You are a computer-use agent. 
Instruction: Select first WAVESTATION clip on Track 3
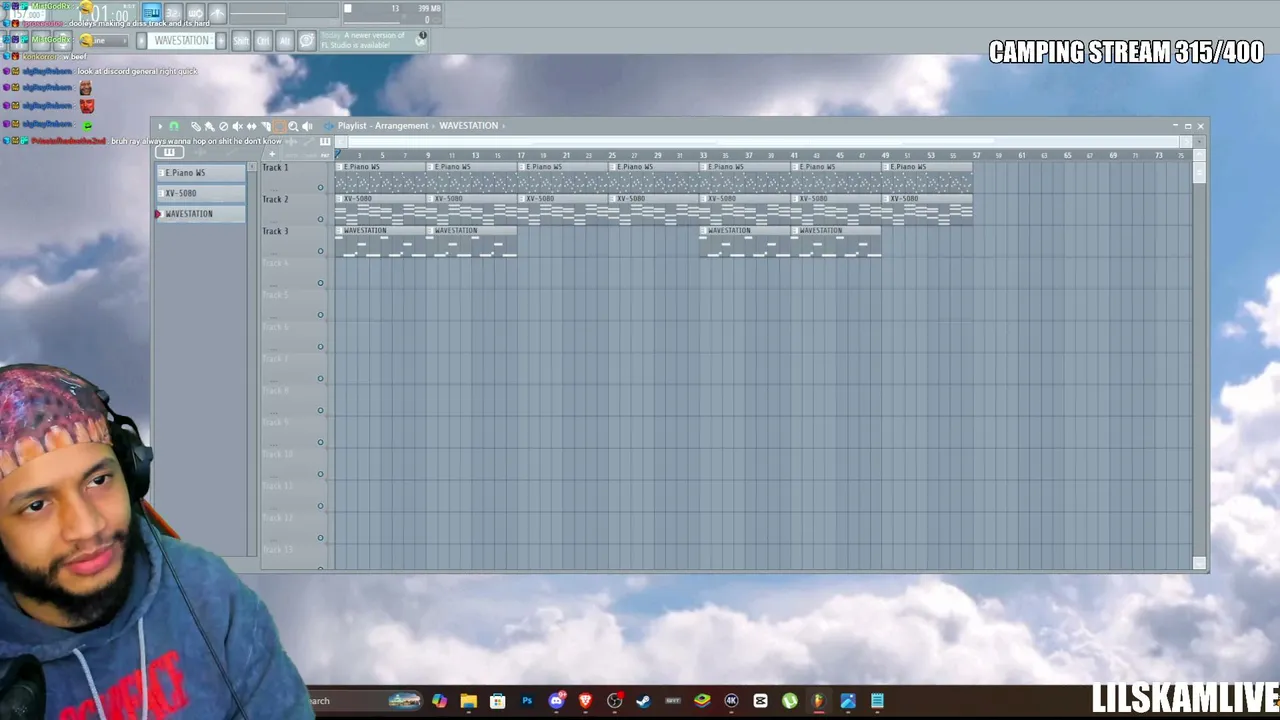tap(380, 242)
